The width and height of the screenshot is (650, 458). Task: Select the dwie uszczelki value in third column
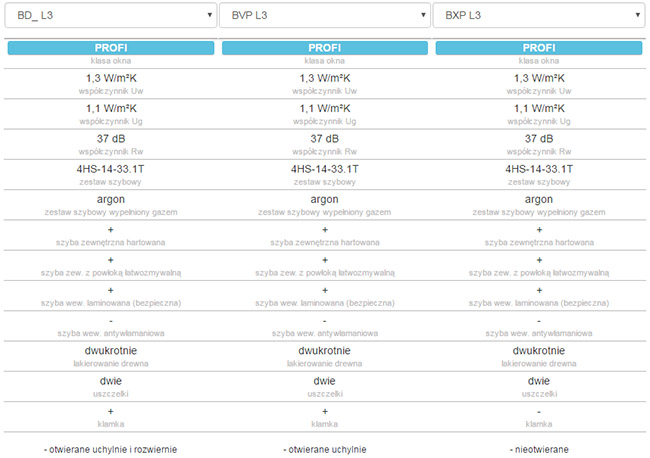tap(538, 381)
